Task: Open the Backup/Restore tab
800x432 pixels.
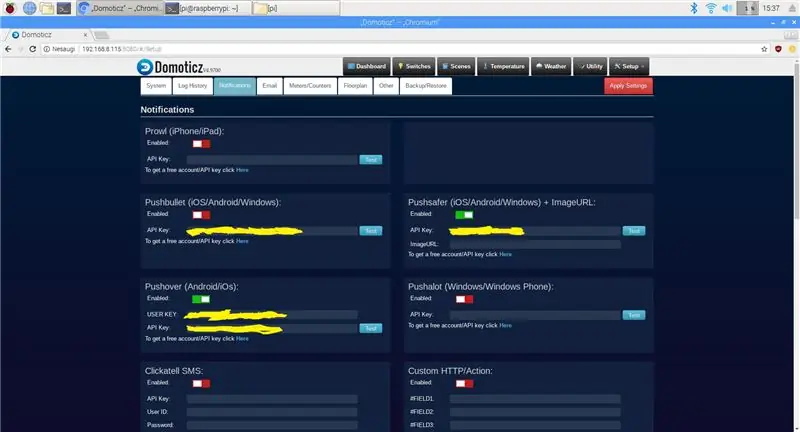Action: [x=426, y=86]
